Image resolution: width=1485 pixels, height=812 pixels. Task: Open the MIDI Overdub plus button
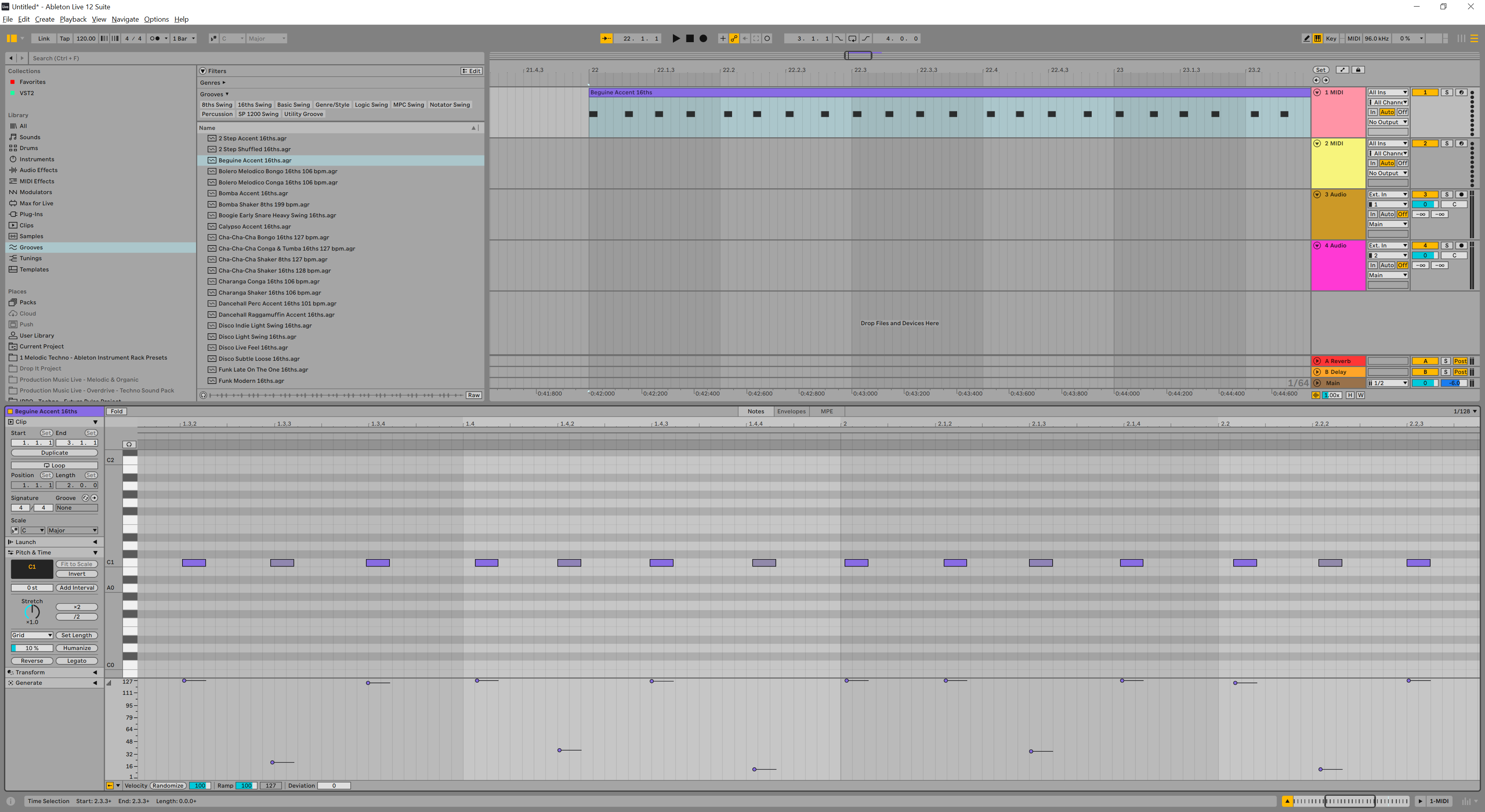point(722,39)
